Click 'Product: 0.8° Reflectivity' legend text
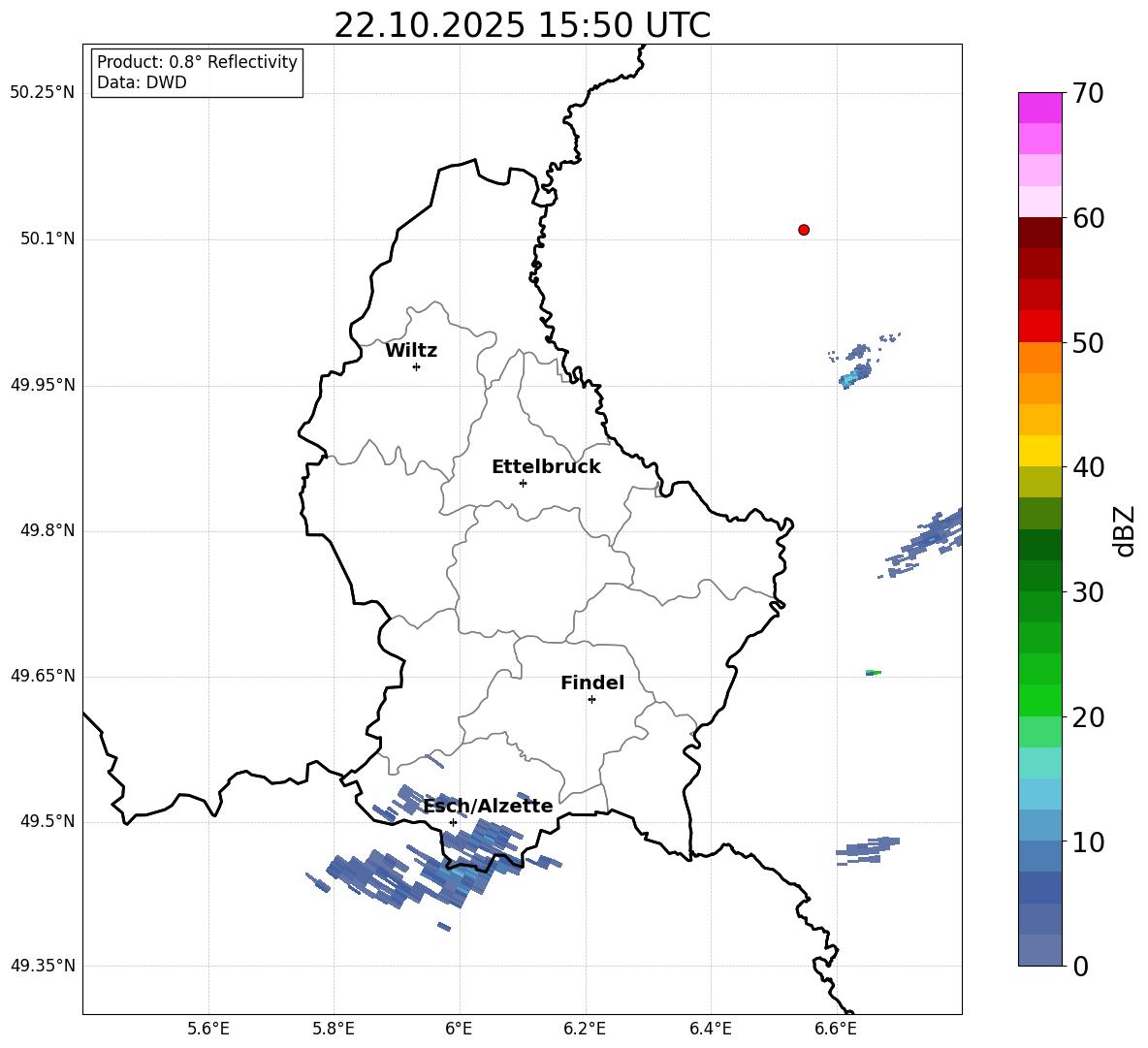Image resolution: width=1148 pixels, height=1048 pixels. tap(197, 62)
